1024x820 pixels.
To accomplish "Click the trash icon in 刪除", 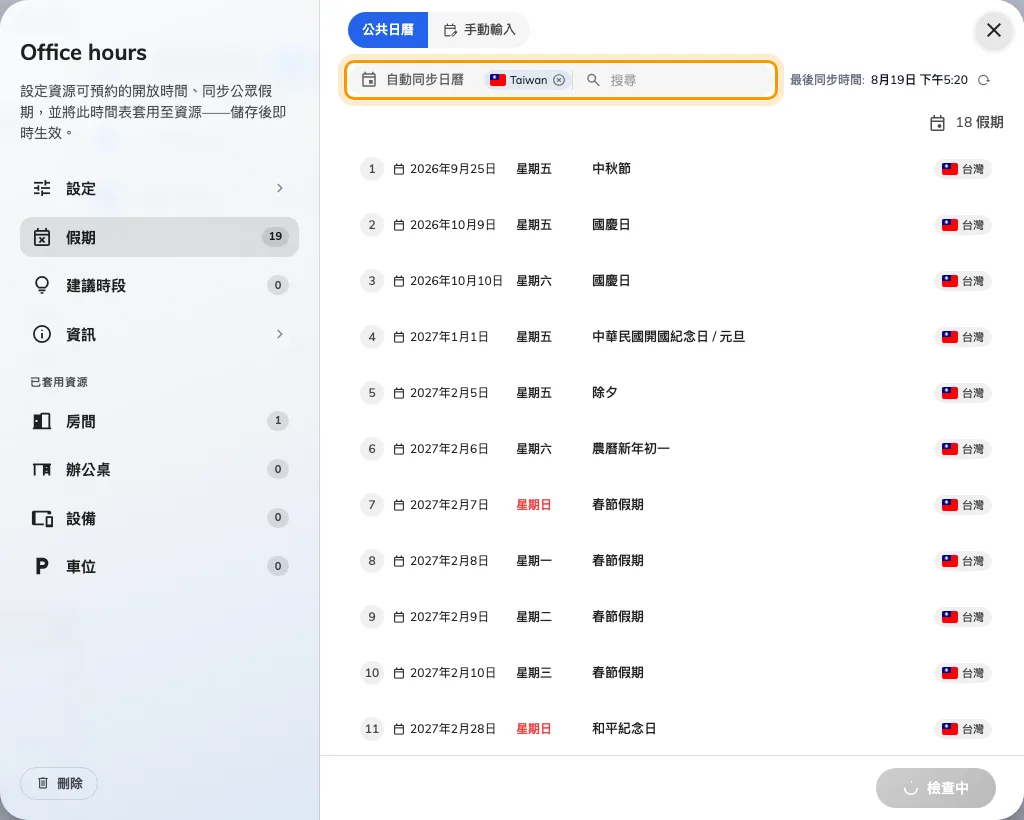I will pos(43,783).
